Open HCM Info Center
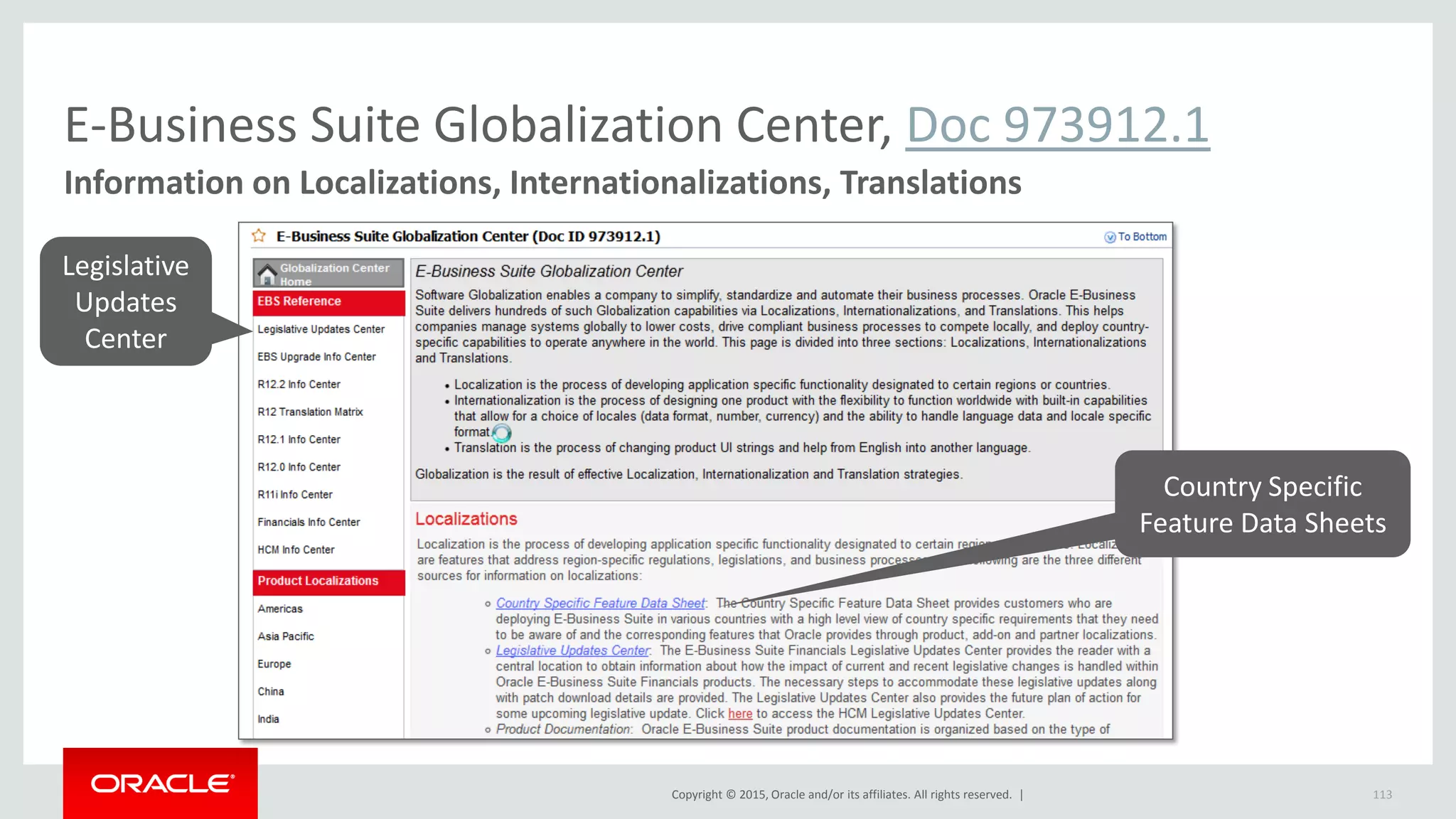 pos(296,550)
